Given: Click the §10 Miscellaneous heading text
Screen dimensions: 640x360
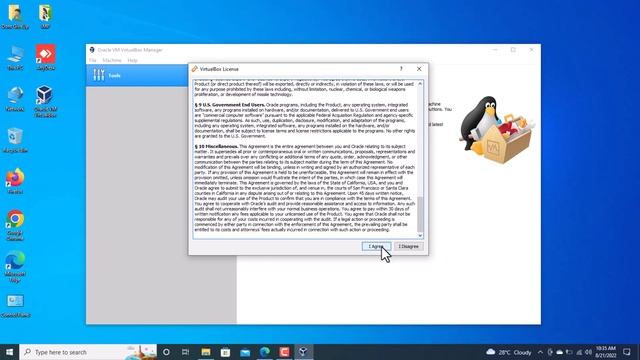Looking at the screenshot, I should (x=216, y=146).
